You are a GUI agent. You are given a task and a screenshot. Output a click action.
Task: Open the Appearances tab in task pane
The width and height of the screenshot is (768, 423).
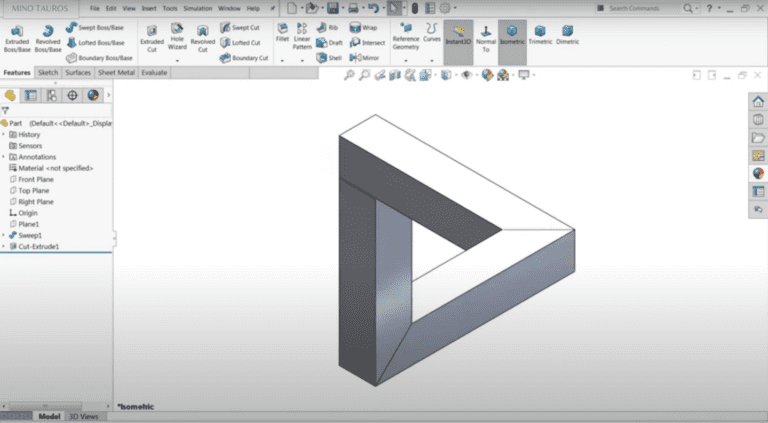point(758,173)
